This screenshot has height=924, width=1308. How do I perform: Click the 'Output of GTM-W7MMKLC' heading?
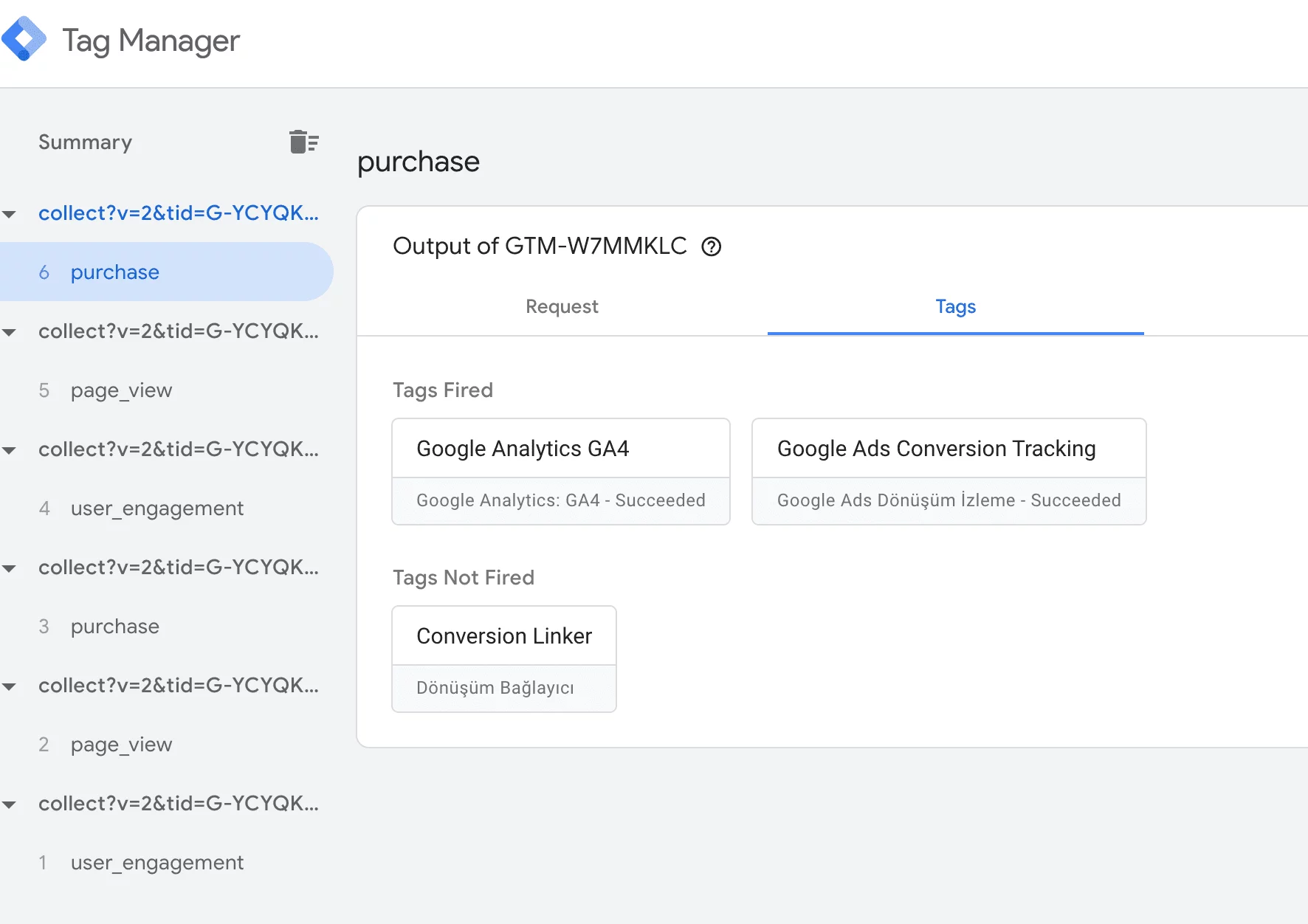pyautogui.click(x=540, y=246)
